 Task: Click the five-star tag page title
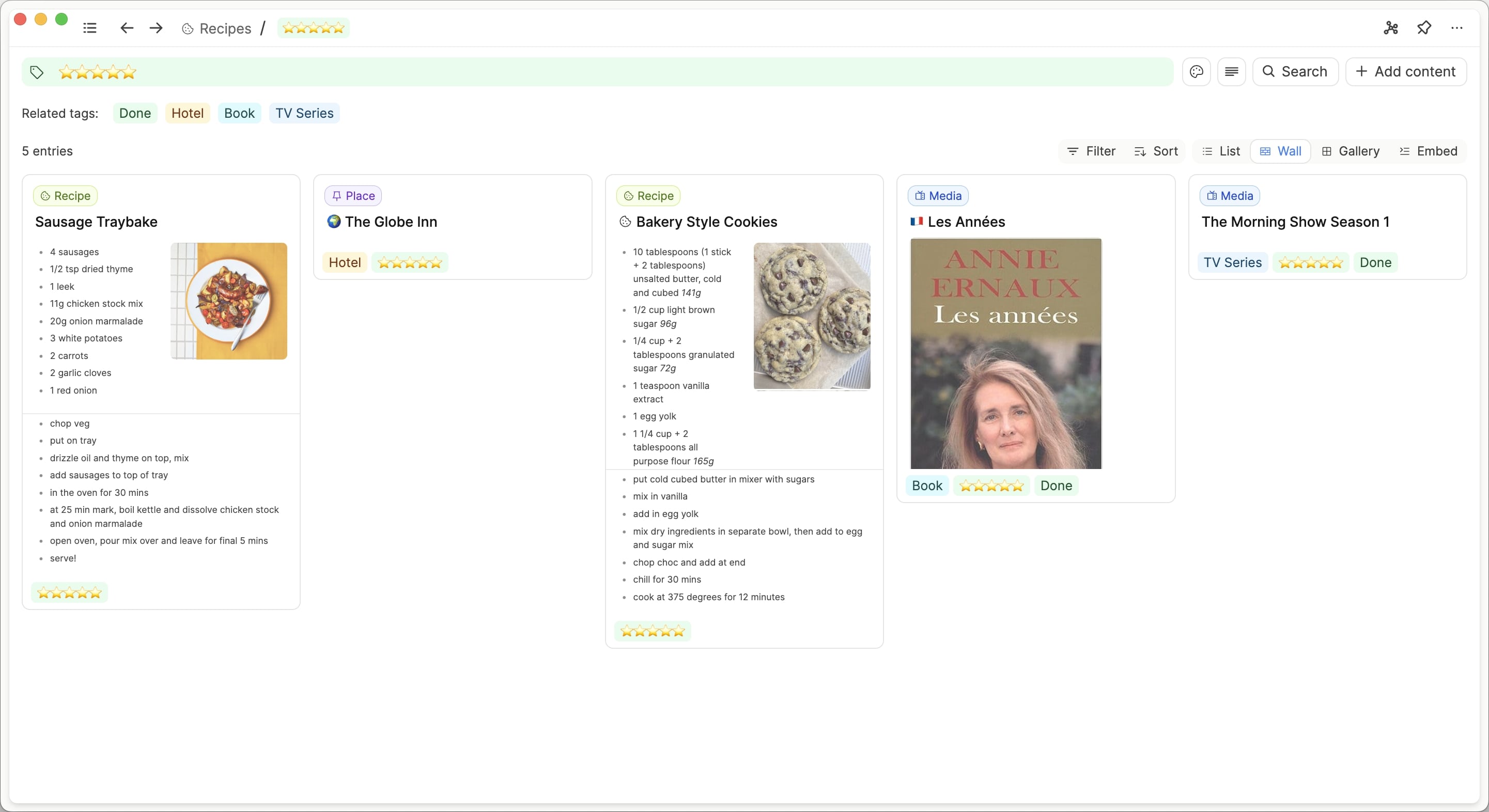point(98,72)
